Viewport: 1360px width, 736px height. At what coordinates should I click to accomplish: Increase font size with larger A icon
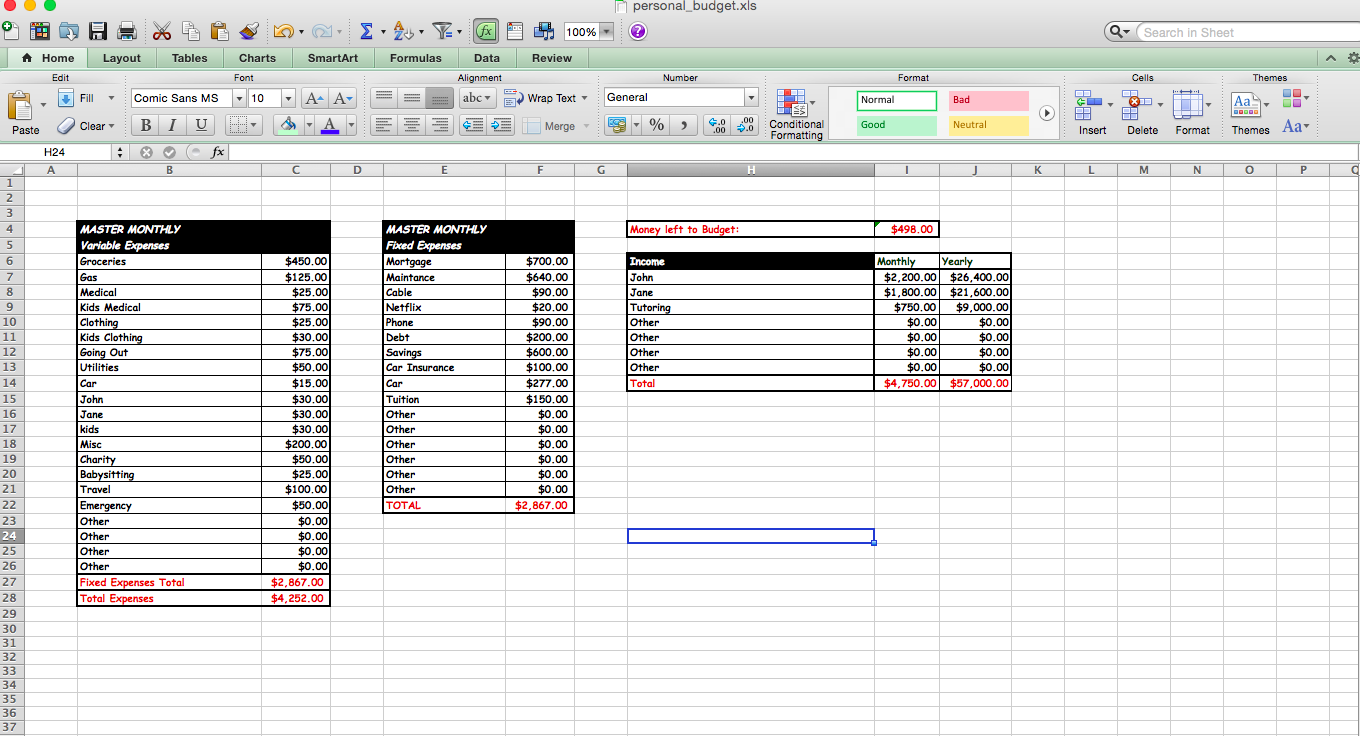coord(315,98)
